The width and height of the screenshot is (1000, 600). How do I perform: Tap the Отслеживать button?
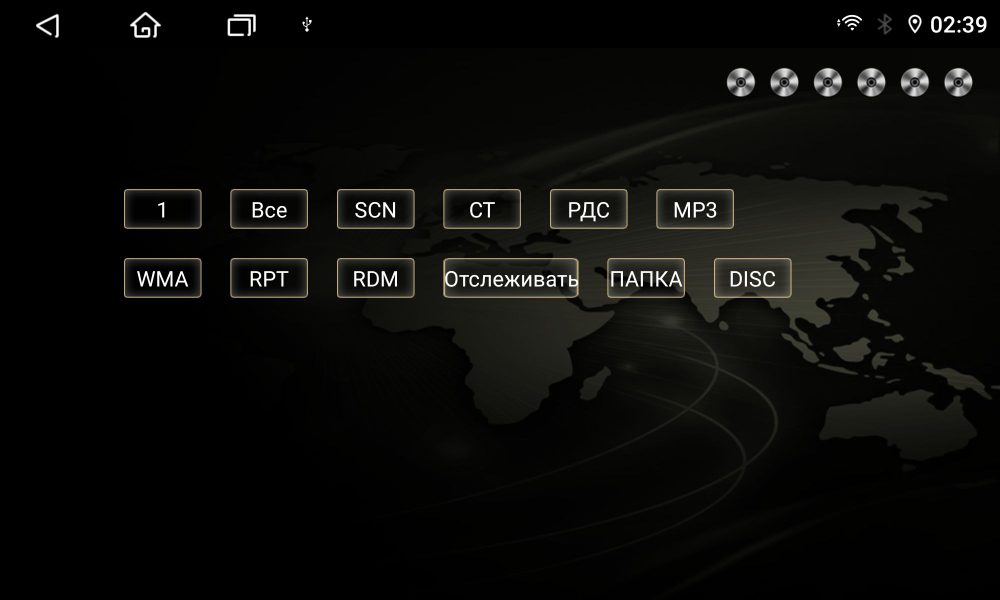(511, 278)
